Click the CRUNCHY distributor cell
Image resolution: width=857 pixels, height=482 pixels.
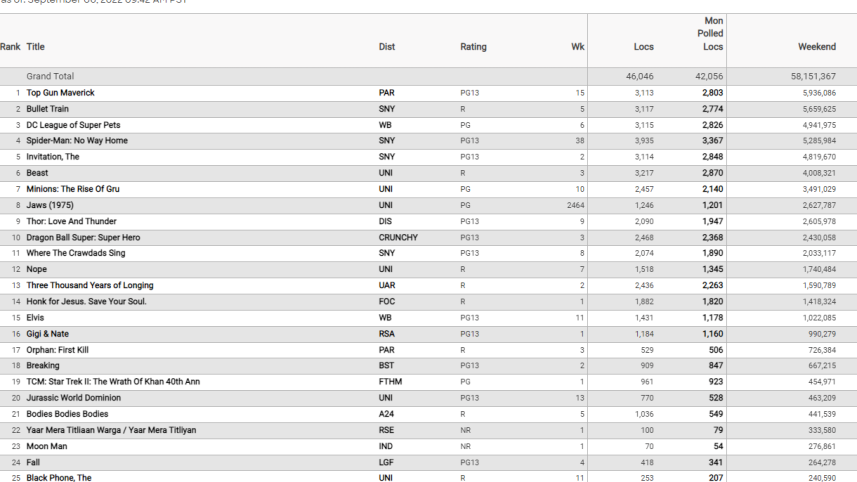[x=398, y=238]
